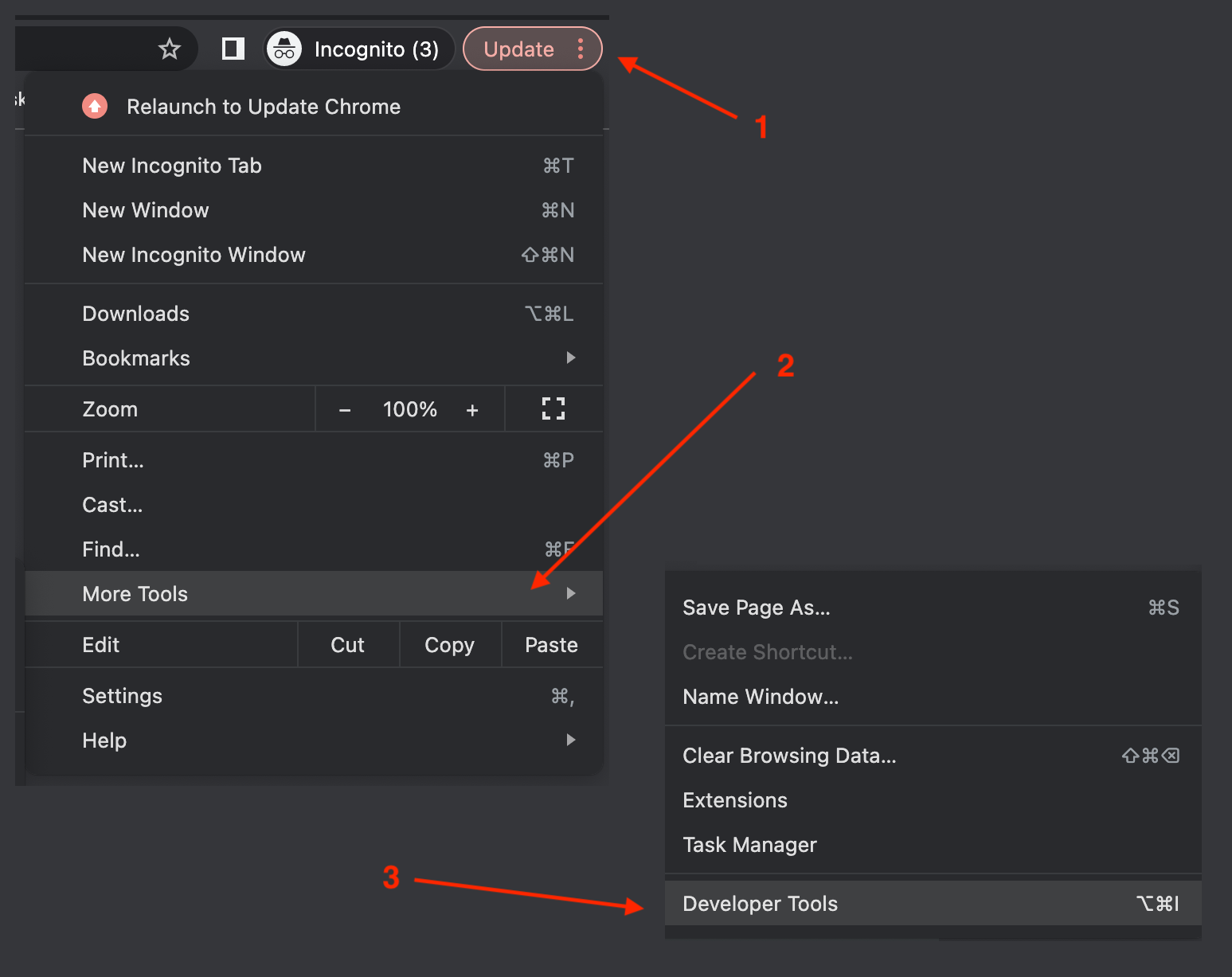Viewport: 1232px width, 977px height.
Task: Toggle fullscreen mode icon
Action: (x=553, y=409)
